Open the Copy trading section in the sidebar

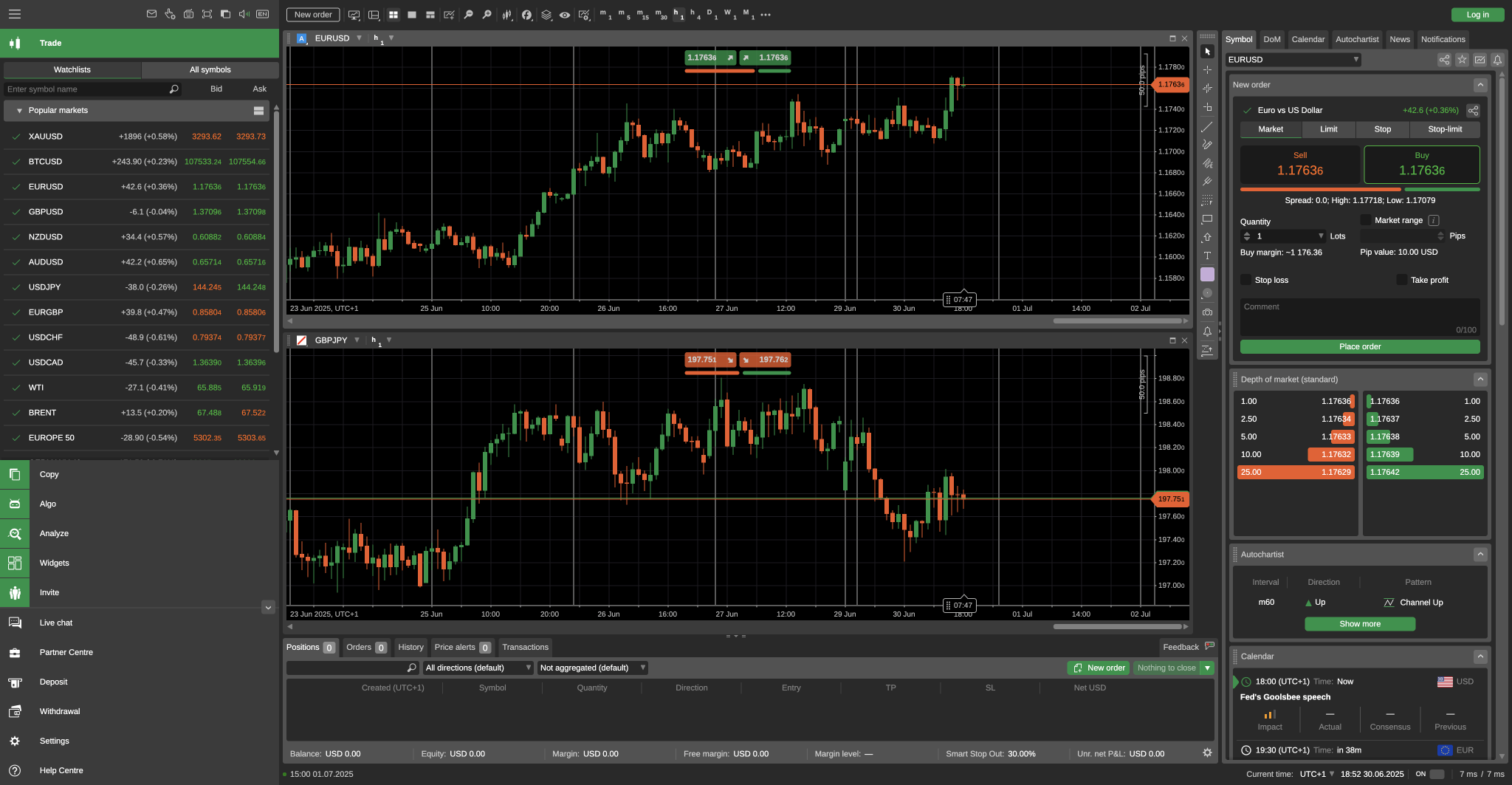[x=48, y=474]
